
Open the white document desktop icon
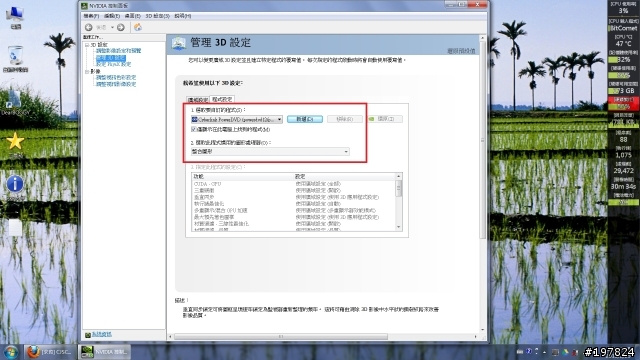16,228
